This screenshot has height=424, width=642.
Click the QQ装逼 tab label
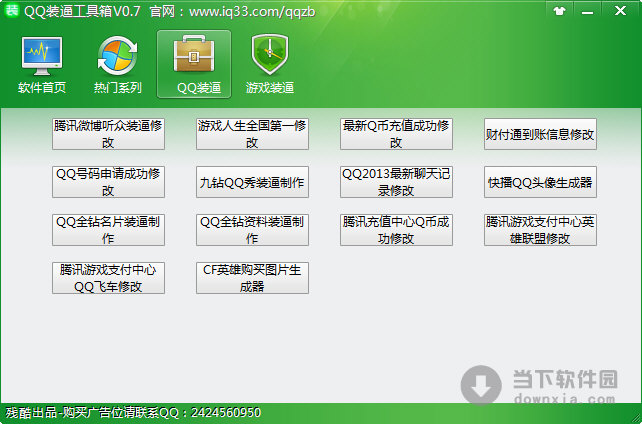click(199, 88)
